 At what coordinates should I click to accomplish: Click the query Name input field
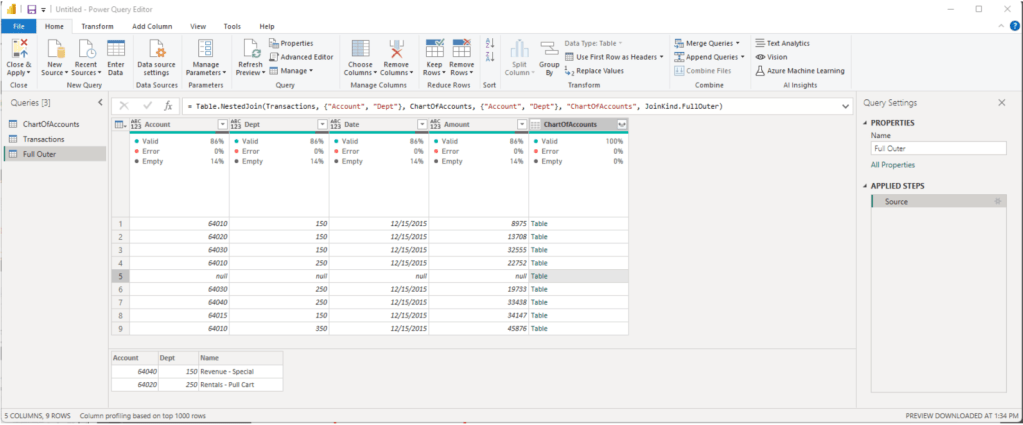(937, 148)
